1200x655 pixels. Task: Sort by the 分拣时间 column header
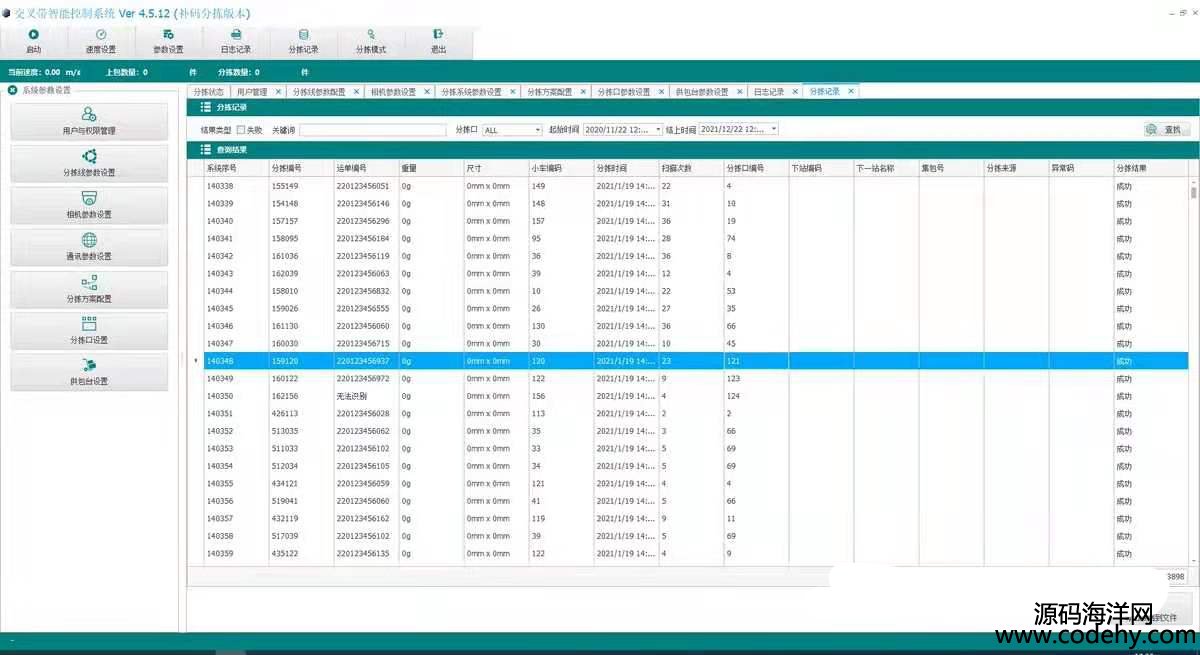626,168
